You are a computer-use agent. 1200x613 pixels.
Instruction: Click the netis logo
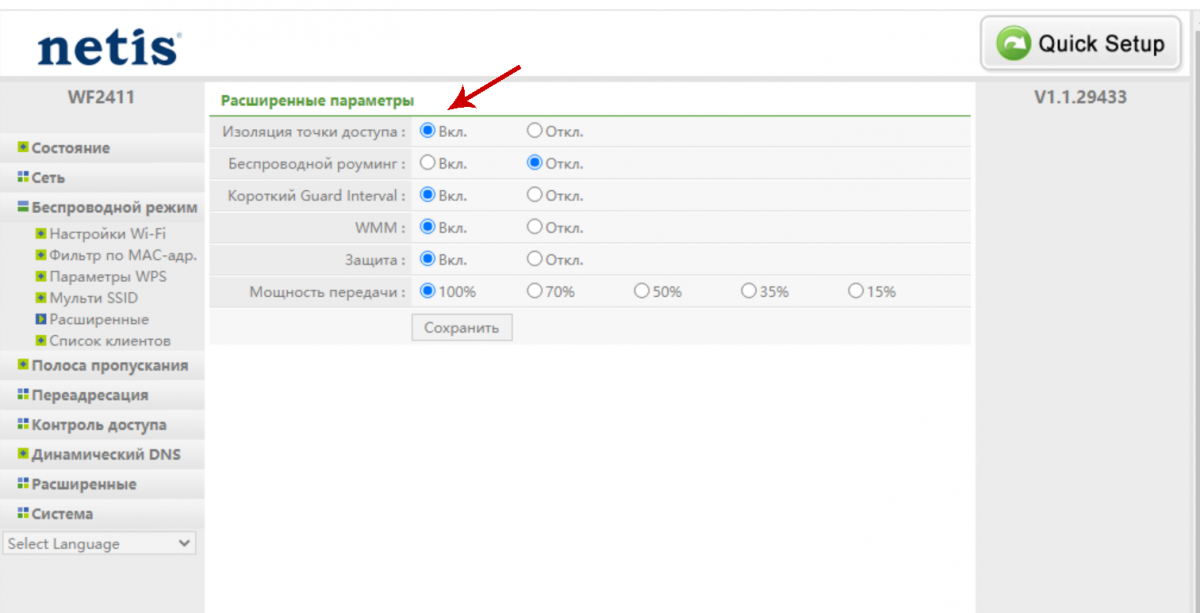tap(109, 47)
